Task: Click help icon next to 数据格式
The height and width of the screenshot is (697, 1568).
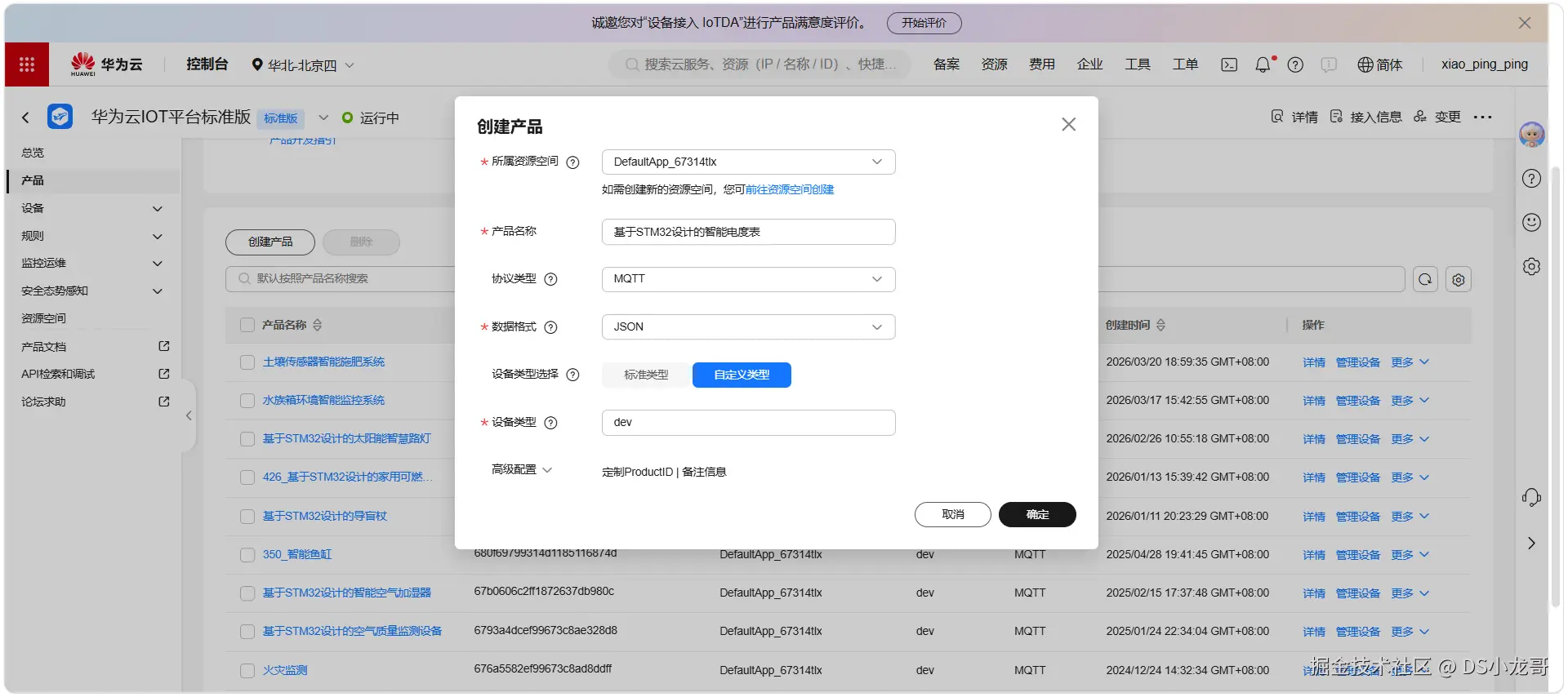Action: [550, 327]
